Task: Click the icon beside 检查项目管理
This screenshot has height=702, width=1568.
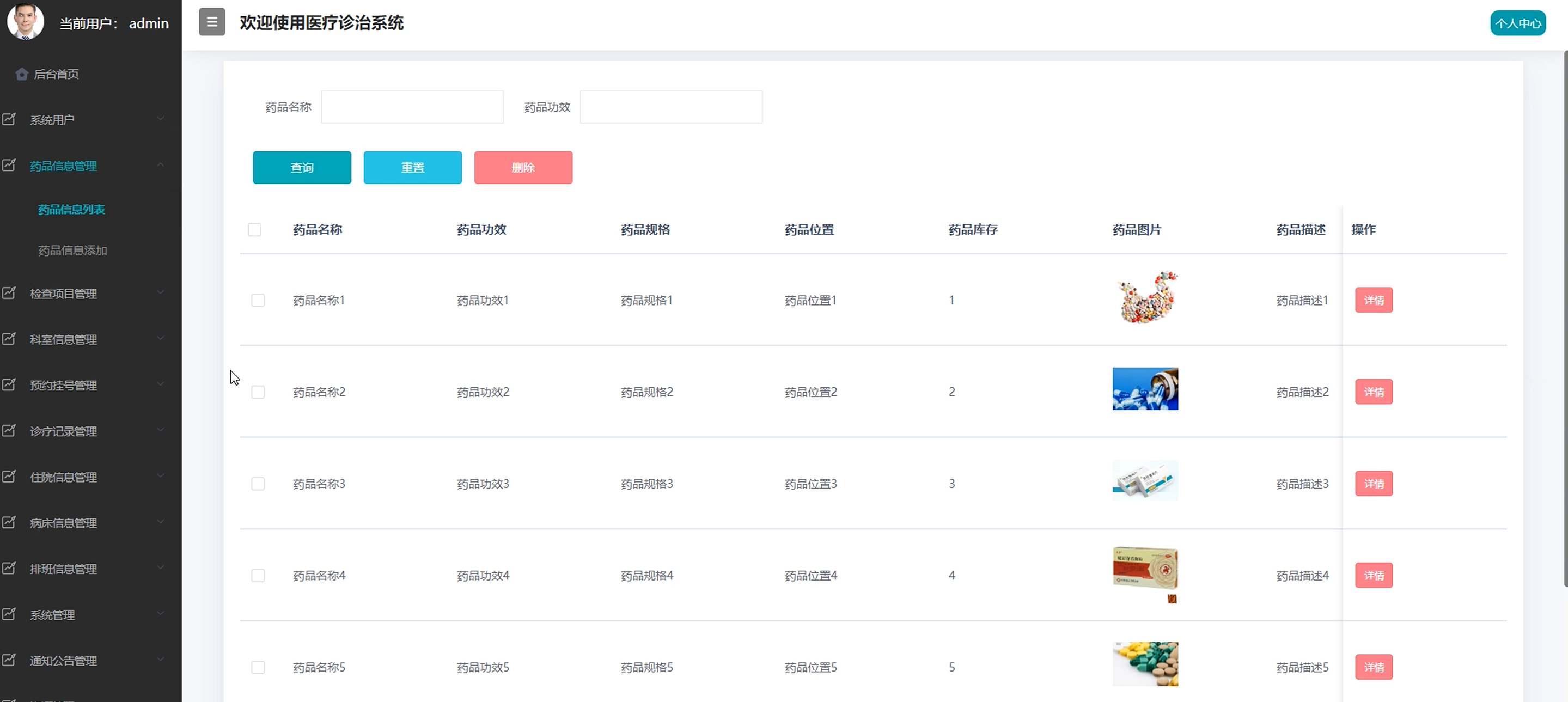Action: click(9, 293)
